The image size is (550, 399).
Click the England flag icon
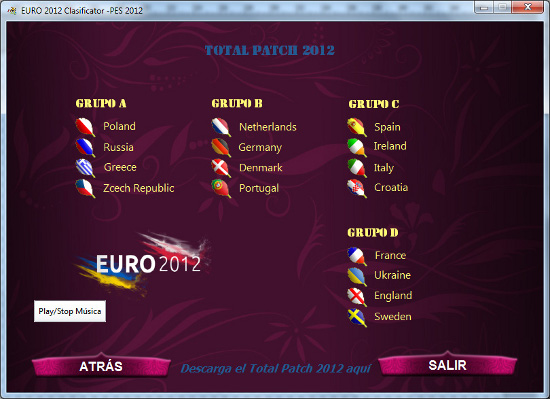357,297
